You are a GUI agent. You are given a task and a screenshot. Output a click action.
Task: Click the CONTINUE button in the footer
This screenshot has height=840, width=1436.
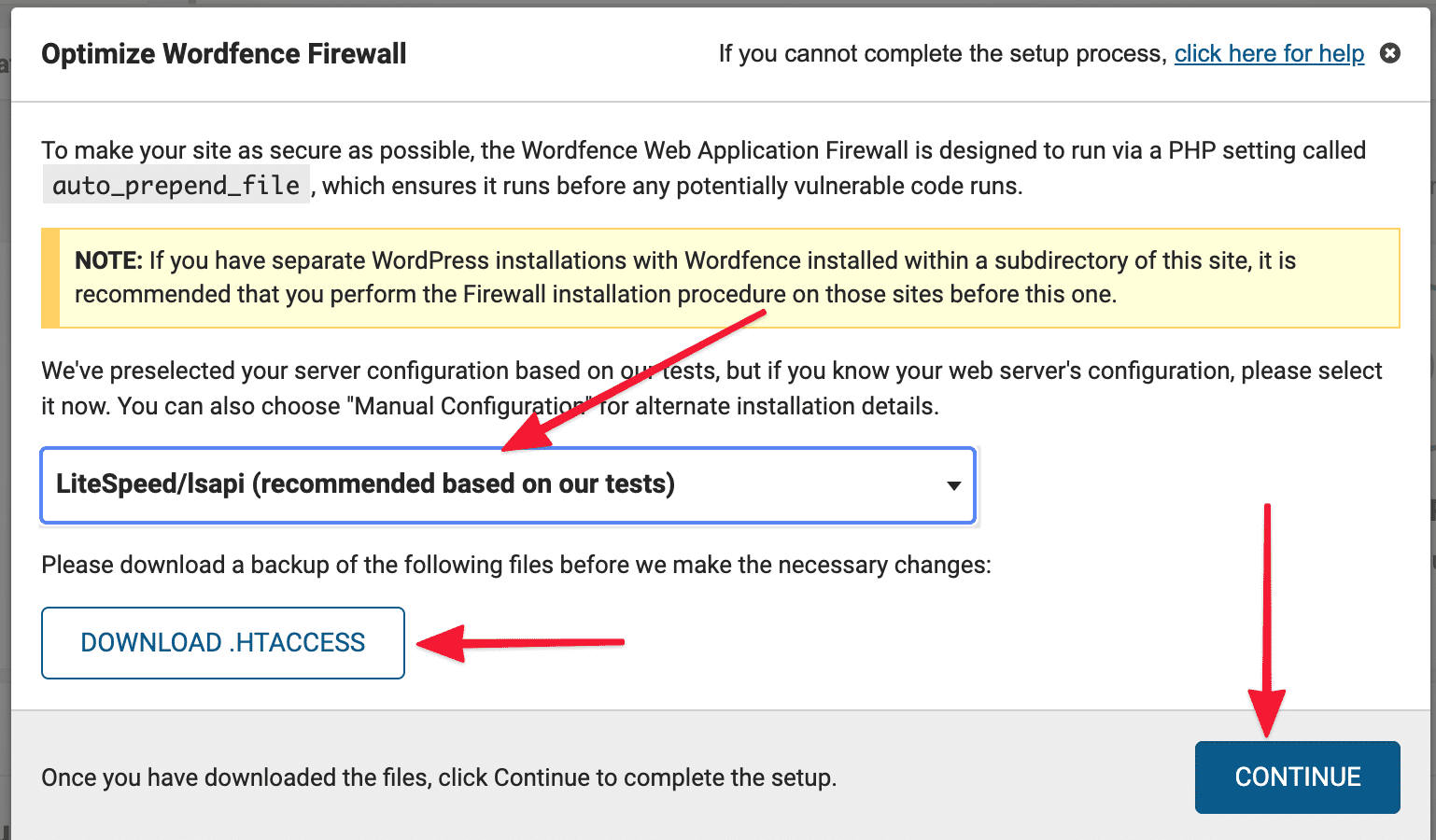[1297, 777]
